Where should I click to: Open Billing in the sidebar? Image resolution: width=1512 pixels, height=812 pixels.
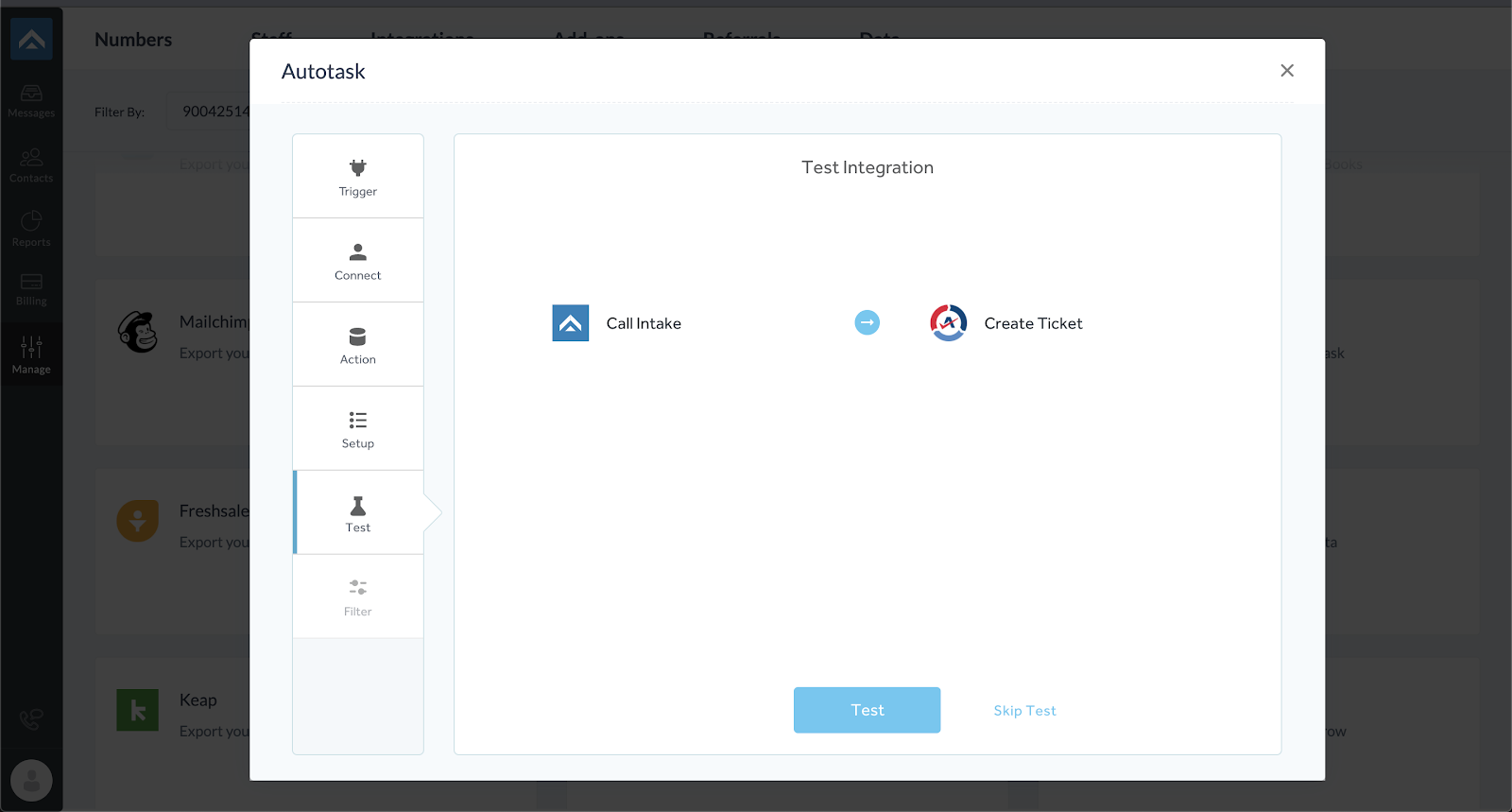tap(31, 290)
